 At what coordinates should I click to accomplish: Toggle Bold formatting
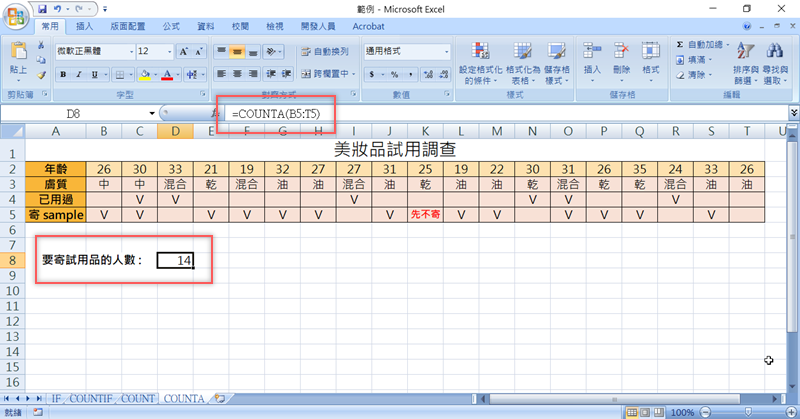[x=63, y=75]
